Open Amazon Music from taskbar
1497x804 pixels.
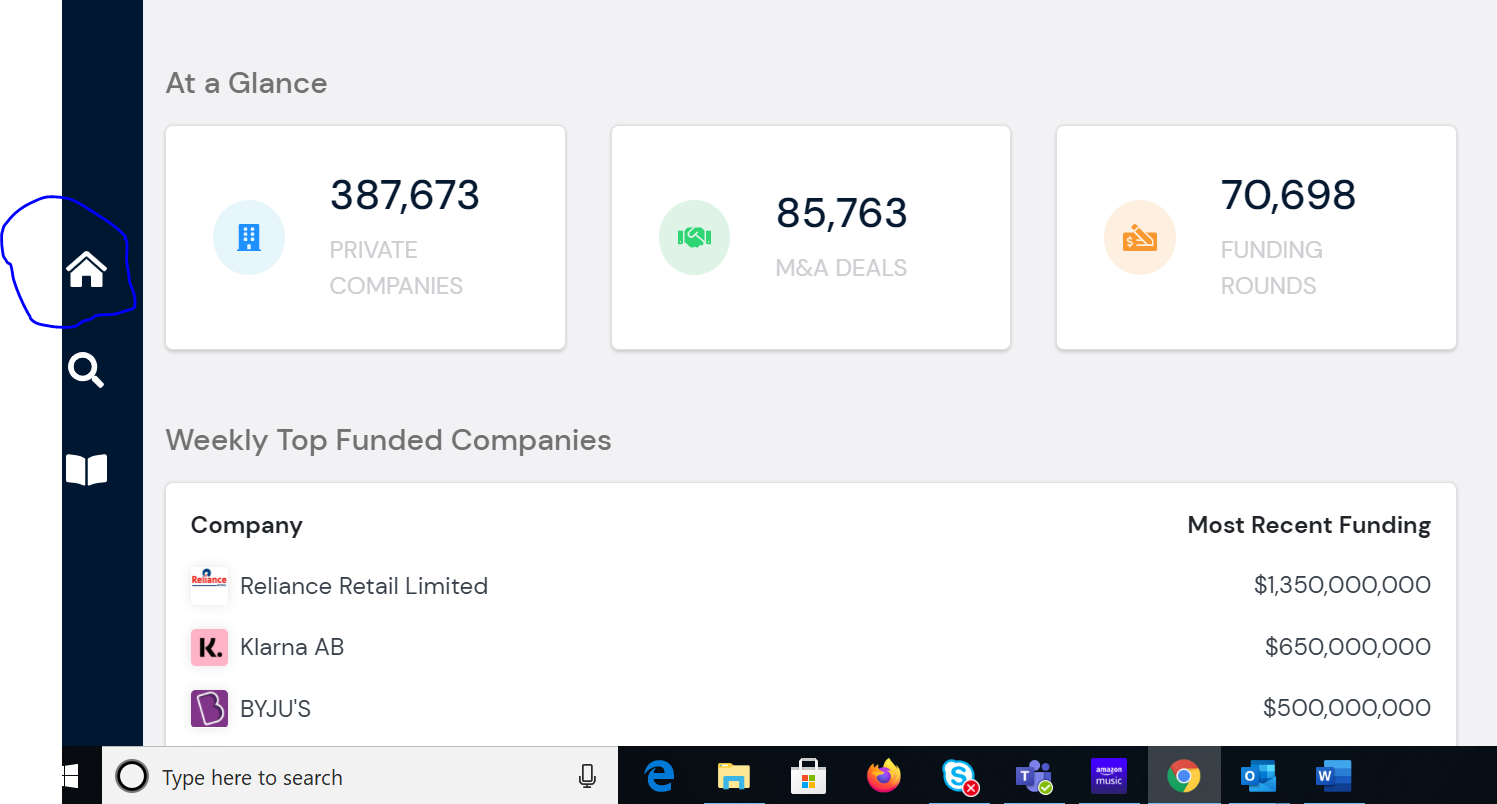[x=1109, y=776]
